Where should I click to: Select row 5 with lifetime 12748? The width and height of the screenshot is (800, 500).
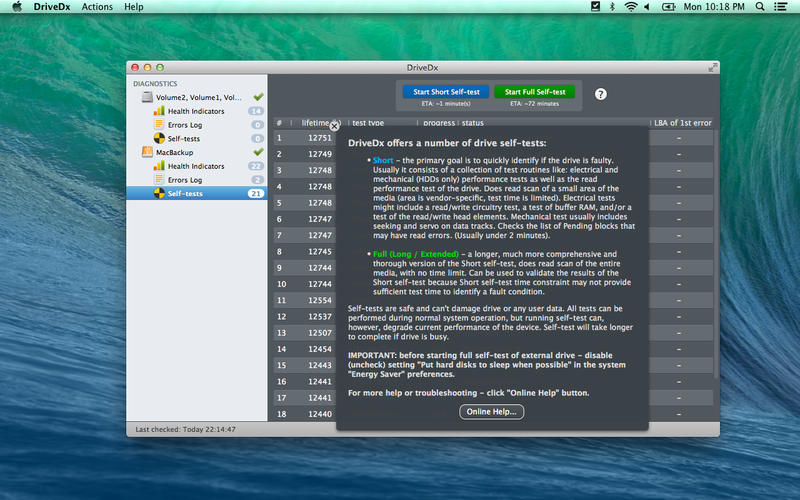305,203
